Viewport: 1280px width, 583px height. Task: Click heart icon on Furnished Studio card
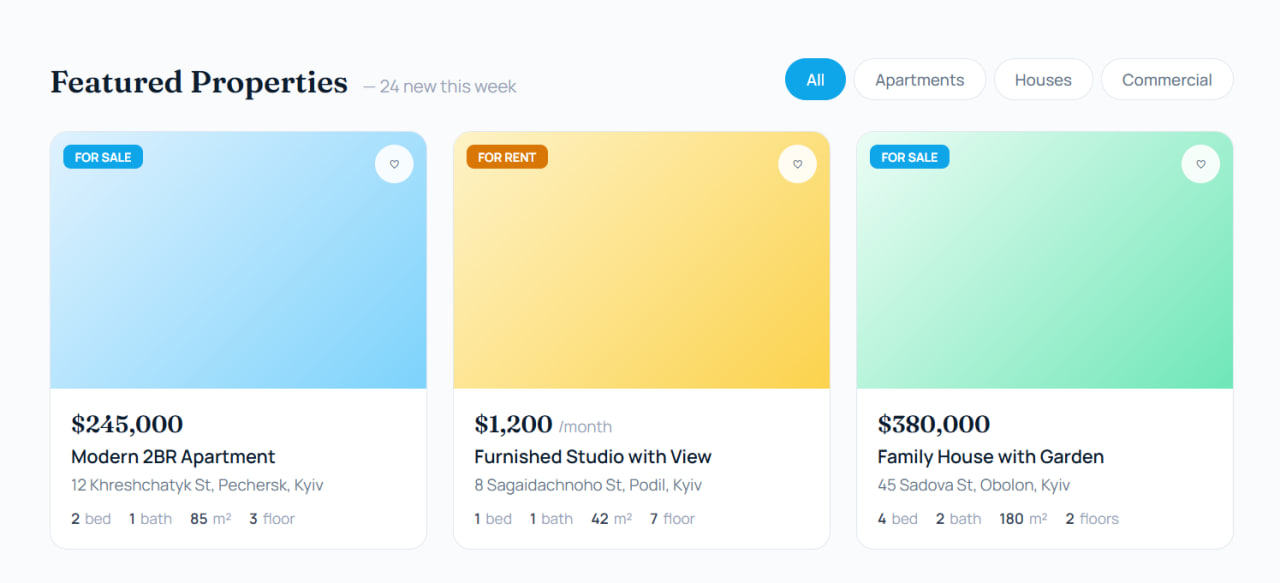tap(797, 164)
